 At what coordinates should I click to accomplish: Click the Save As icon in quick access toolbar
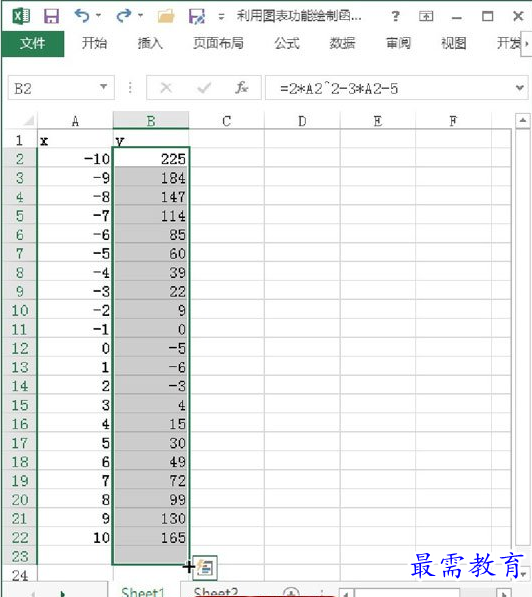click(x=197, y=16)
